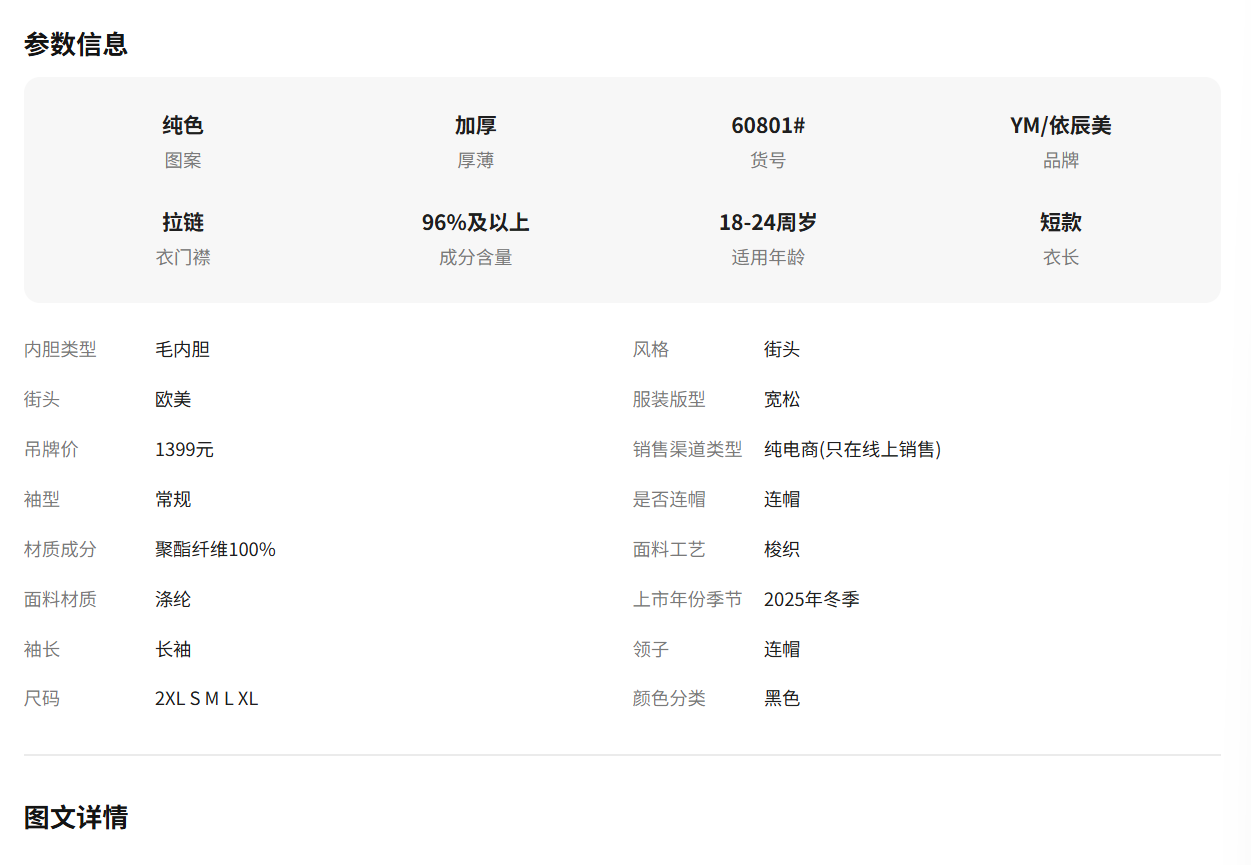Image resolution: width=1251 pixels, height=865 pixels.
Task: Select the 纯电商(只在线上销售) sales channel text
Action: pyautogui.click(x=852, y=449)
